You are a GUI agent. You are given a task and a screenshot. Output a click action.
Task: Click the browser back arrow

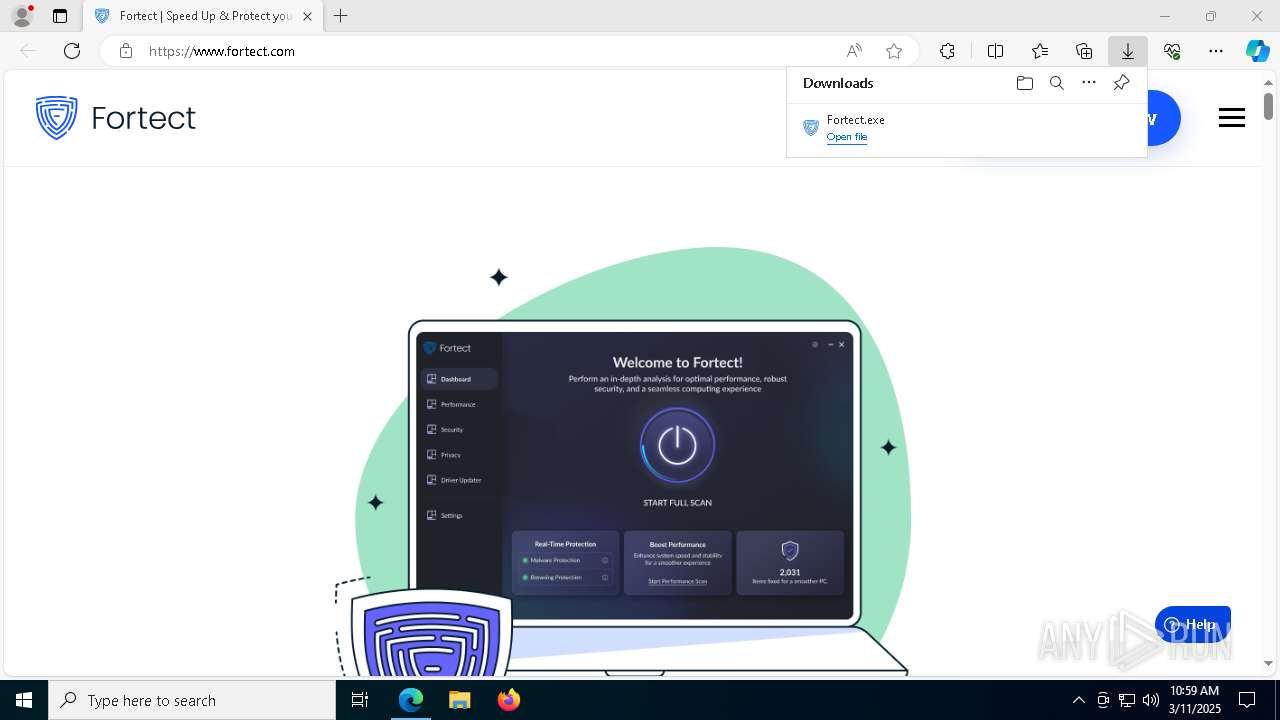coord(28,51)
